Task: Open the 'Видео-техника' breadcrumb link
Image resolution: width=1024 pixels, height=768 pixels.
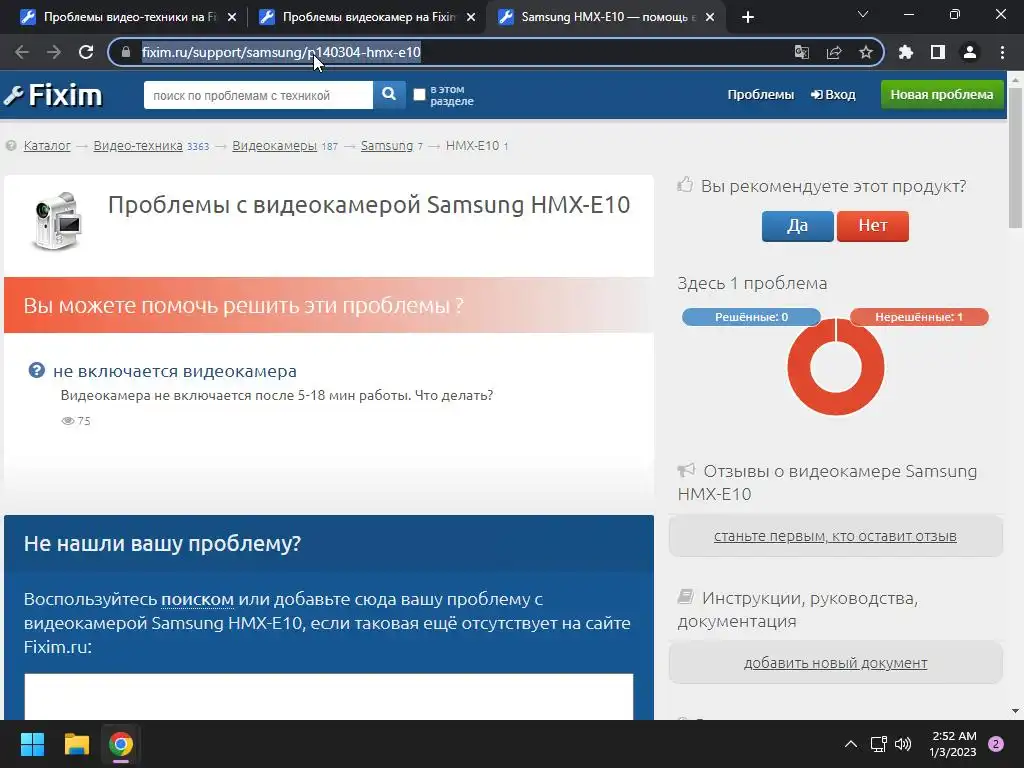Action: (138, 146)
